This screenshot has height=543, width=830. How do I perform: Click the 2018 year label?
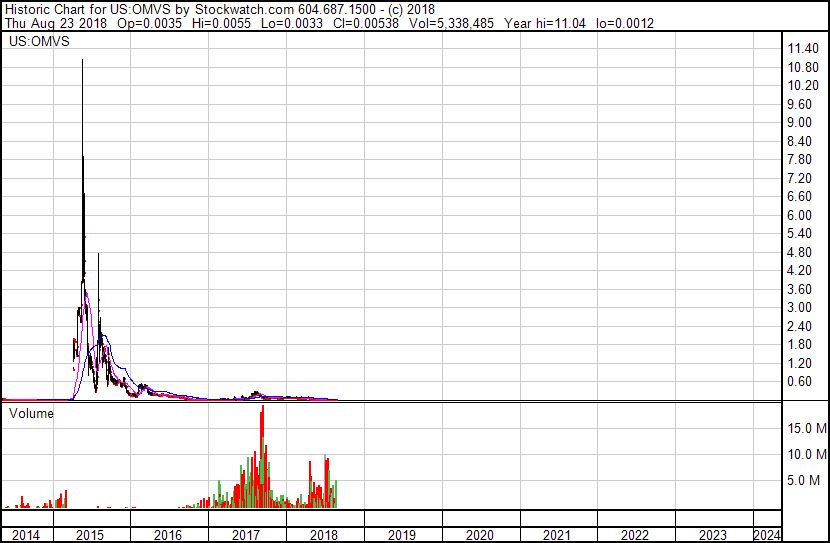[324, 535]
